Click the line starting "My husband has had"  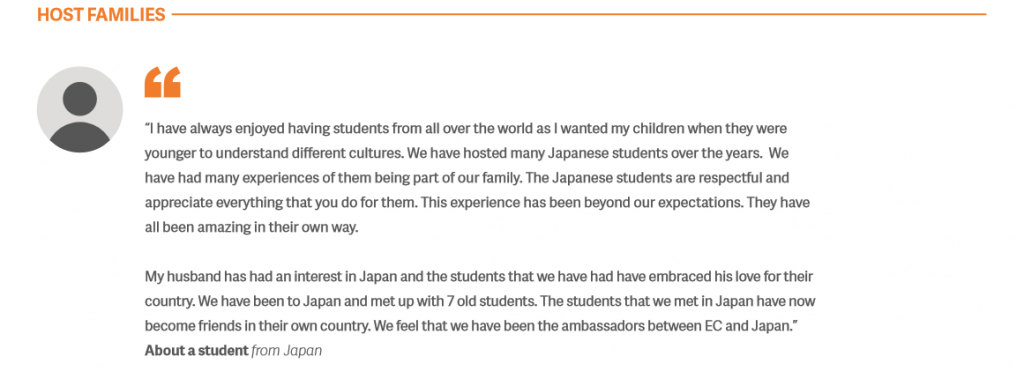pos(479,276)
